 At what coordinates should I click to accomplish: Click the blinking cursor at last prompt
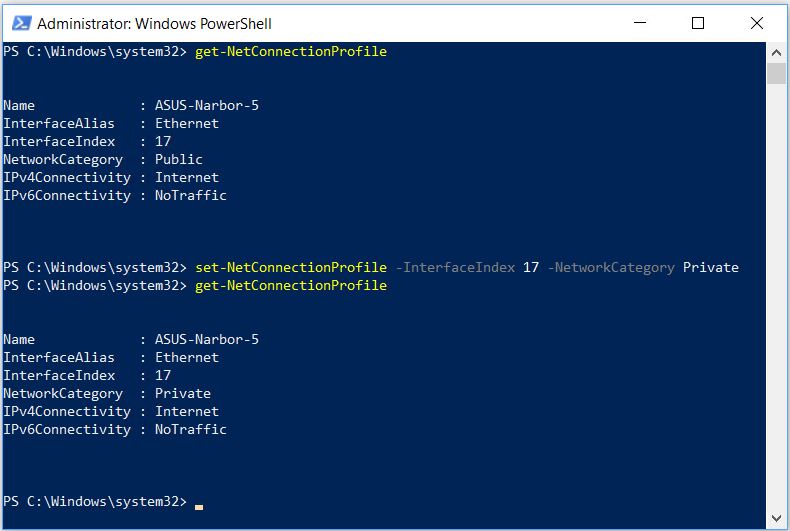pos(199,507)
